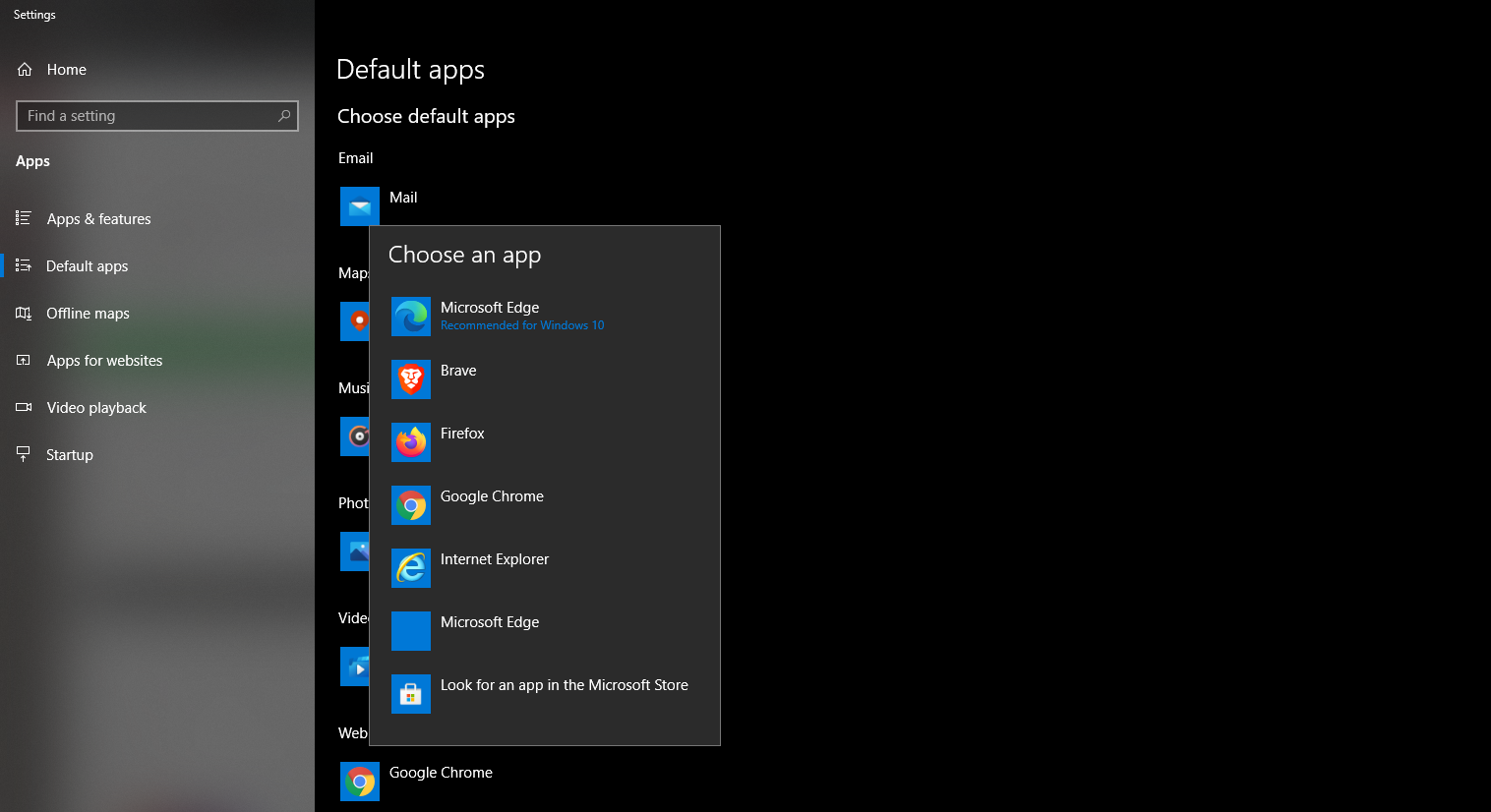Choose the blank-icon Microsoft Edge entry
Viewport: 1491px width, 812px height.
490,623
